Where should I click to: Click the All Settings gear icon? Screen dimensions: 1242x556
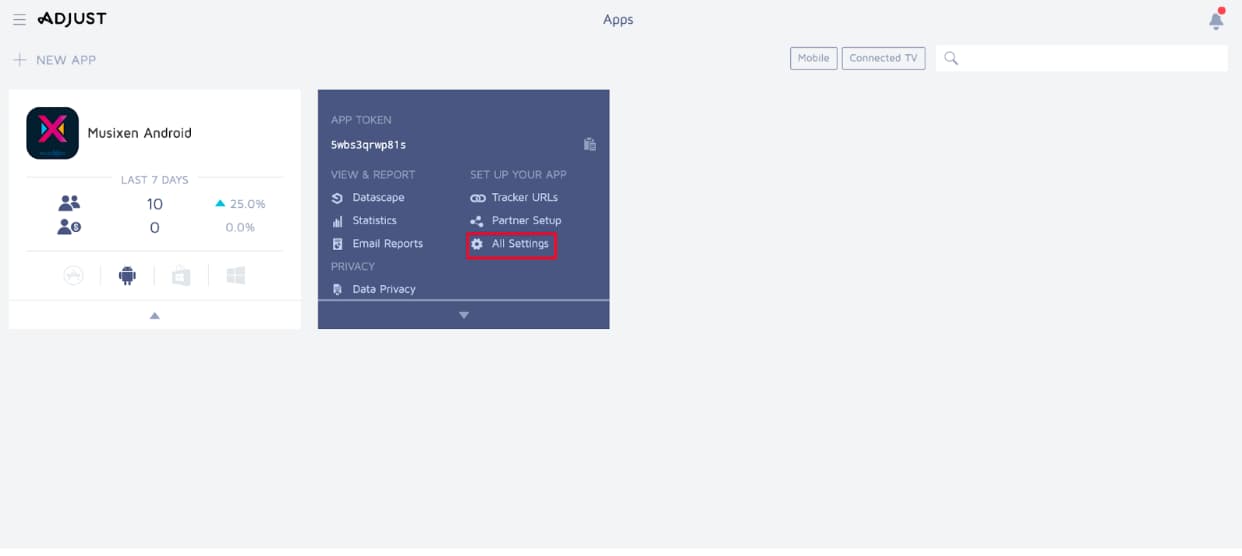click(477, 244)
